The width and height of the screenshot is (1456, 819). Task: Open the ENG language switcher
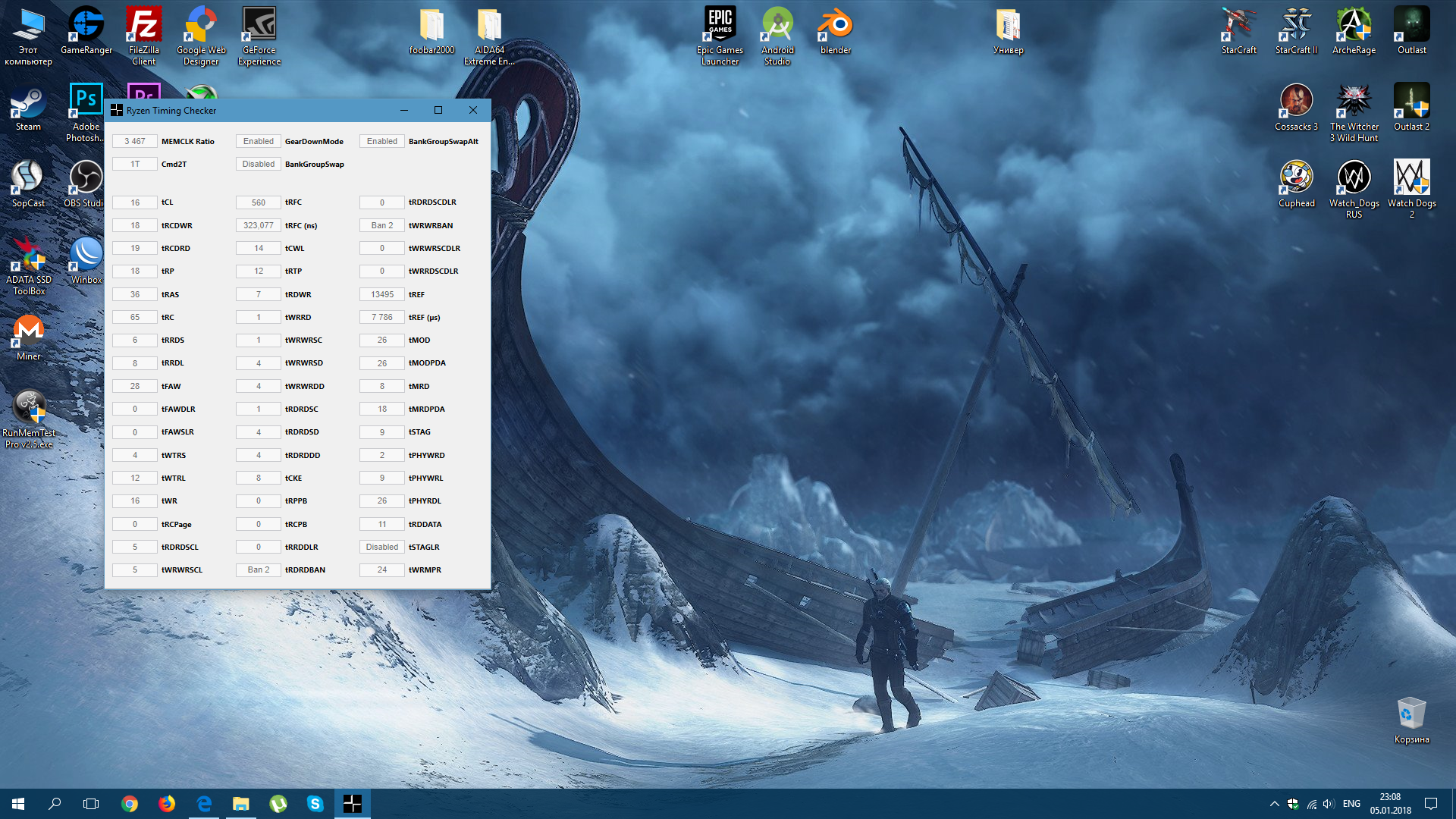[1351, 804]
